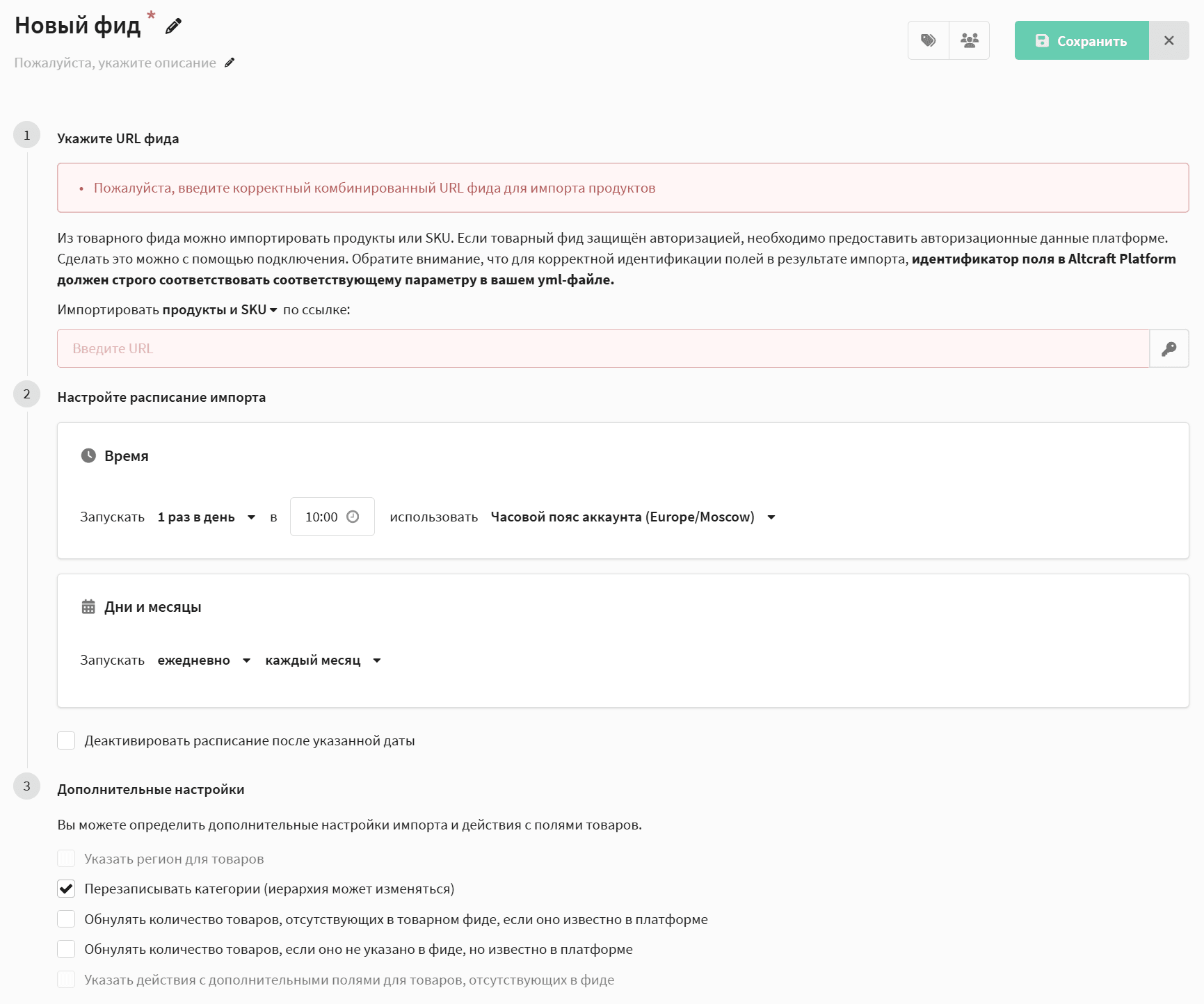The image size is (1204, 1004).
Task: Expand the 1 раз в день frequency dropdown
Action: point(206,517)
